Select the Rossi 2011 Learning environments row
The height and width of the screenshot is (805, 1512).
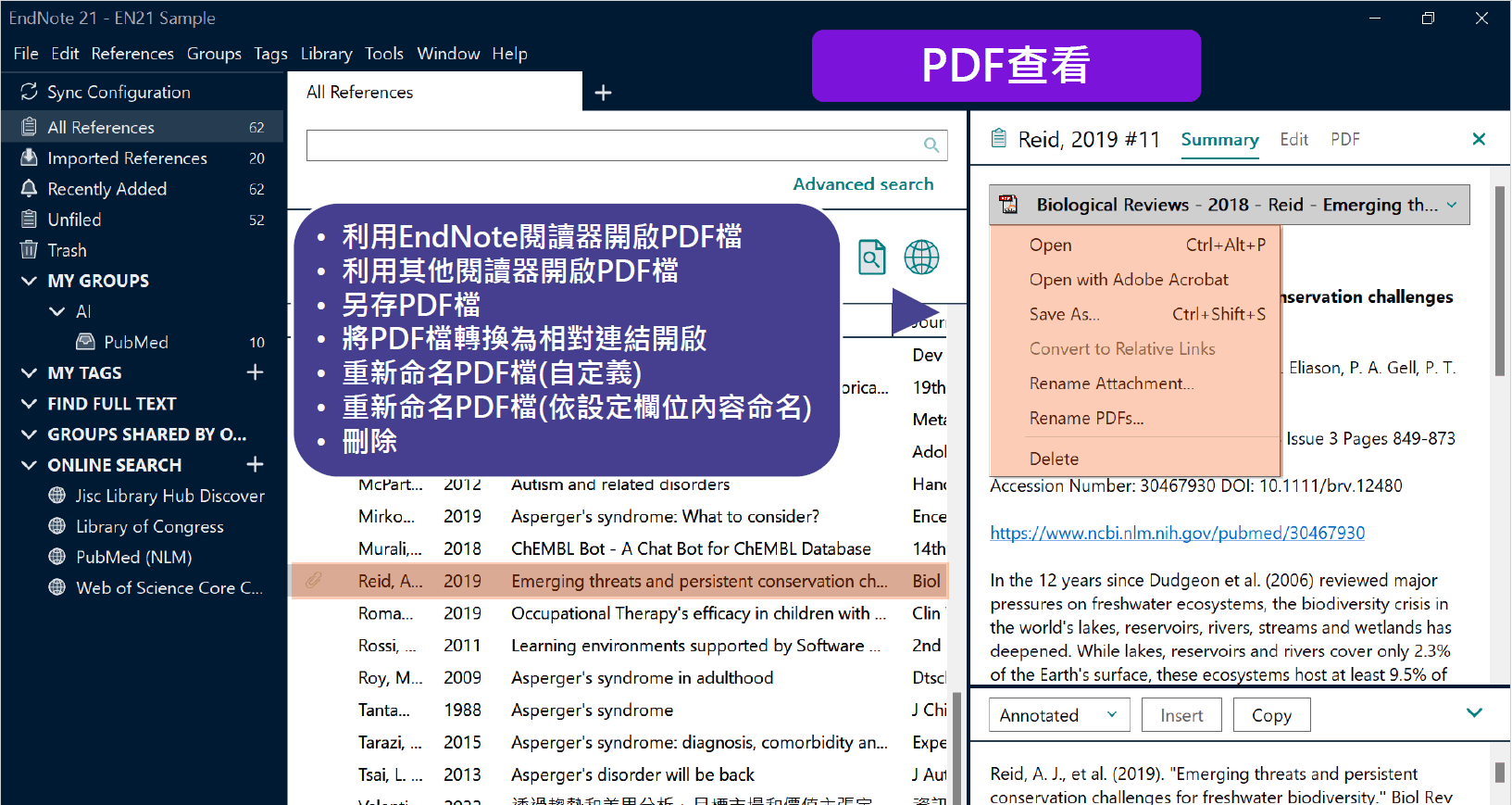pos(619,645)
